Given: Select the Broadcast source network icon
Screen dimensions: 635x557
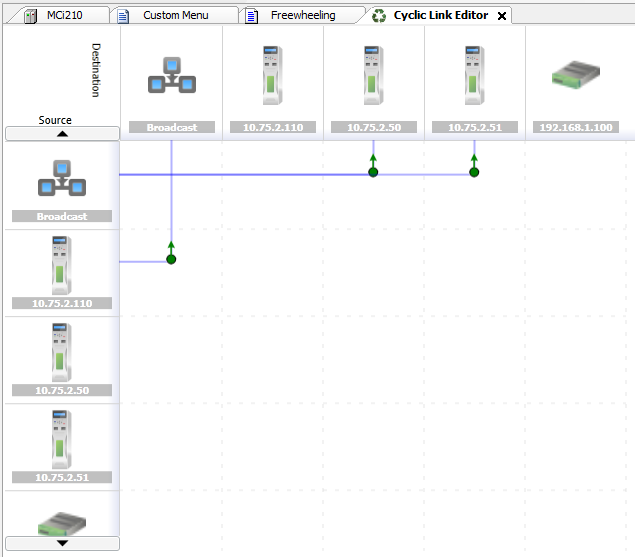Looking at the screenshot, I should 62,180.
